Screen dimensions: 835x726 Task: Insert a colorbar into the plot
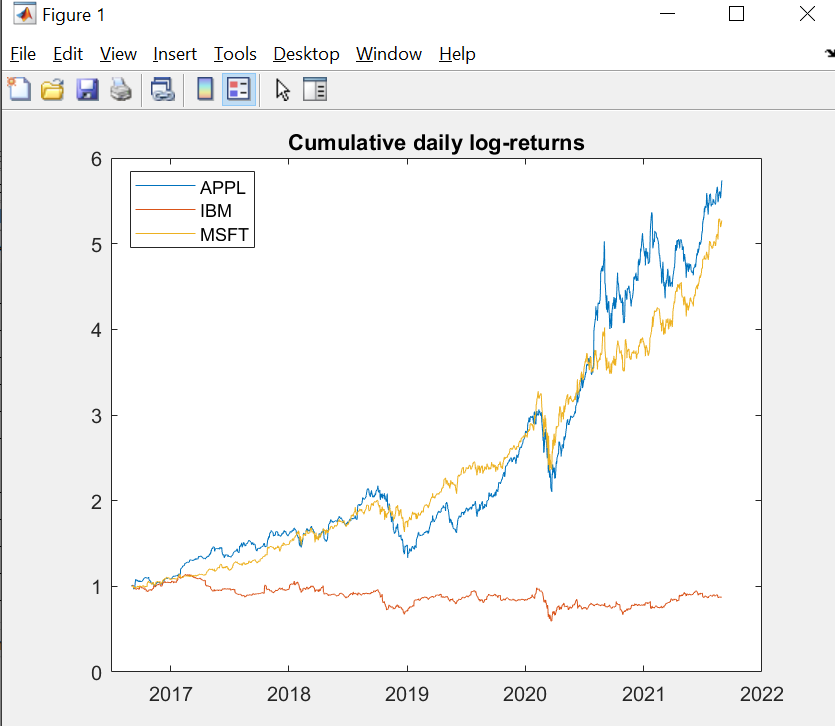(x=204, y=89)
